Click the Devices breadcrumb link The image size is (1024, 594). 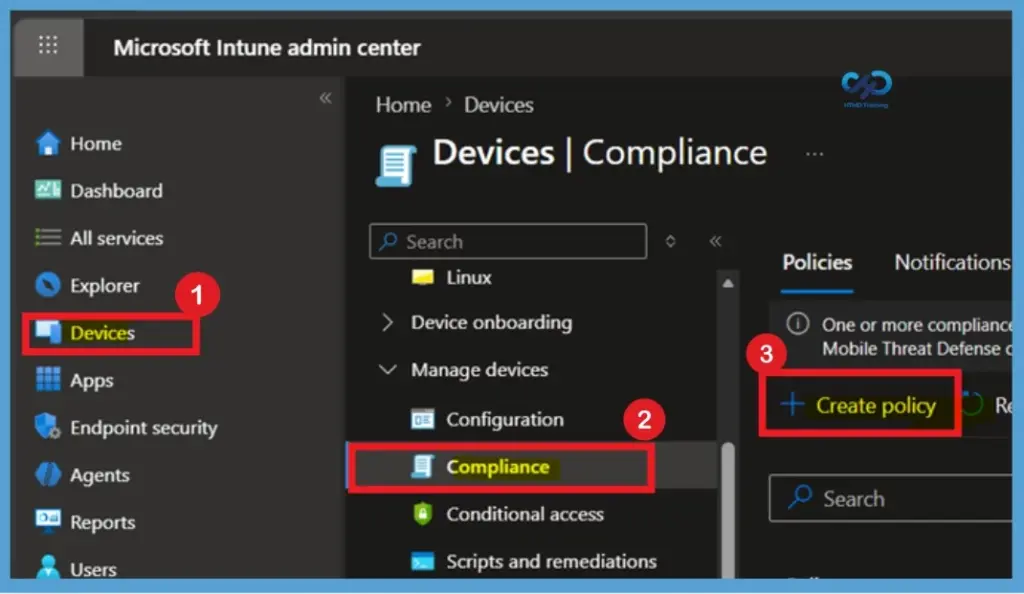click(499, 104)
